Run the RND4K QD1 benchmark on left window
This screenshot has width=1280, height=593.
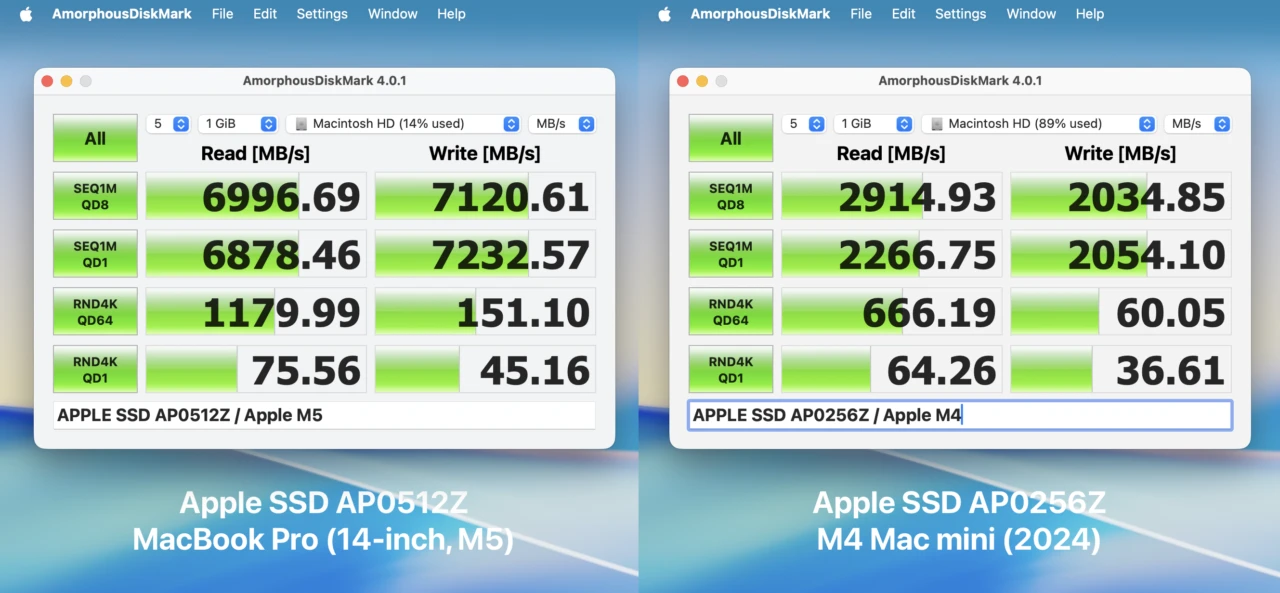95,369
